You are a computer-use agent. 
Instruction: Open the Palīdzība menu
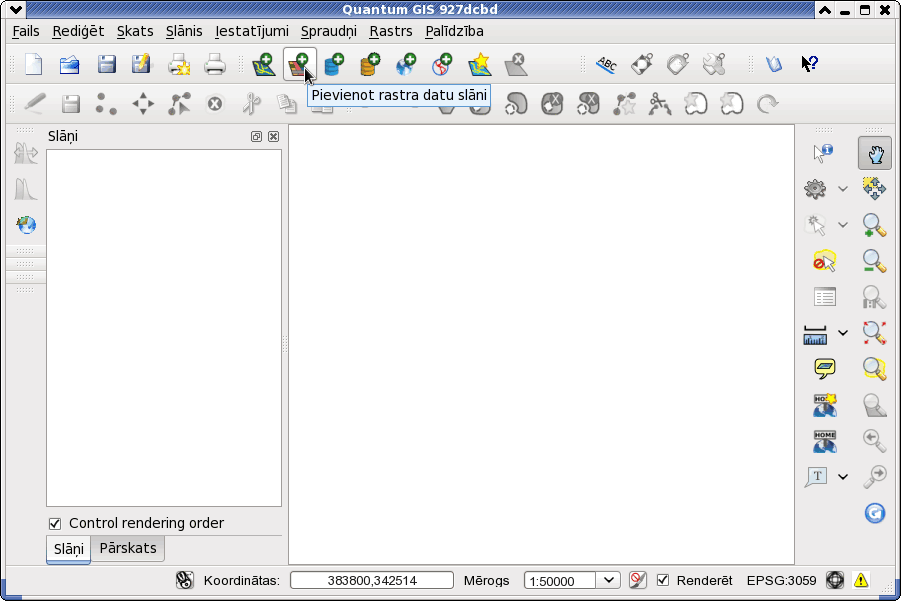455,31
